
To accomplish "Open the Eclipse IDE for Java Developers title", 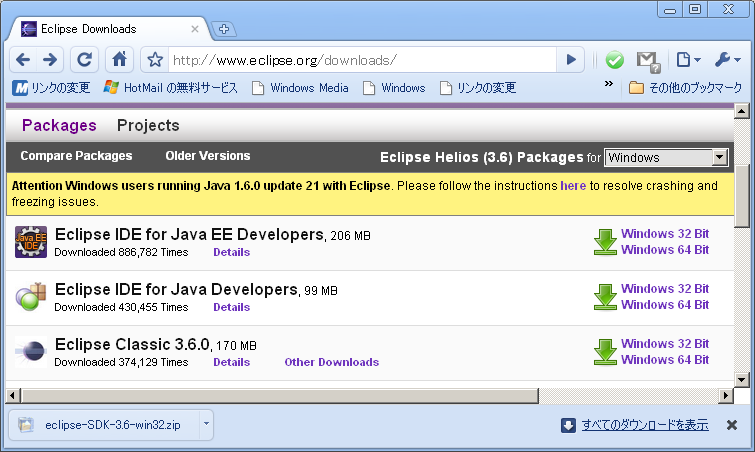I will 176,289.
